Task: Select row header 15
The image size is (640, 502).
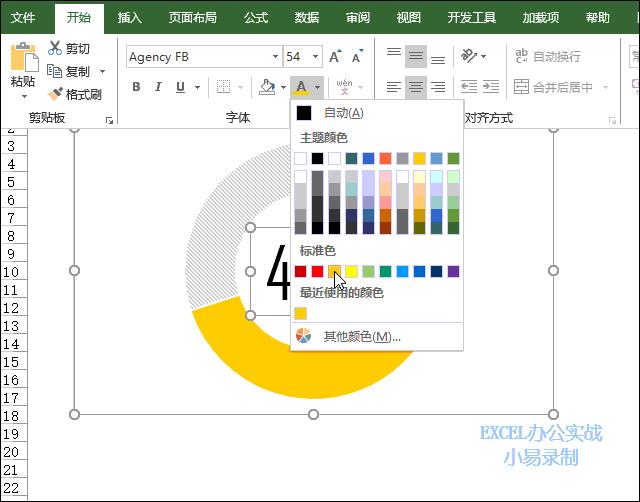Action: click(13, 362)
